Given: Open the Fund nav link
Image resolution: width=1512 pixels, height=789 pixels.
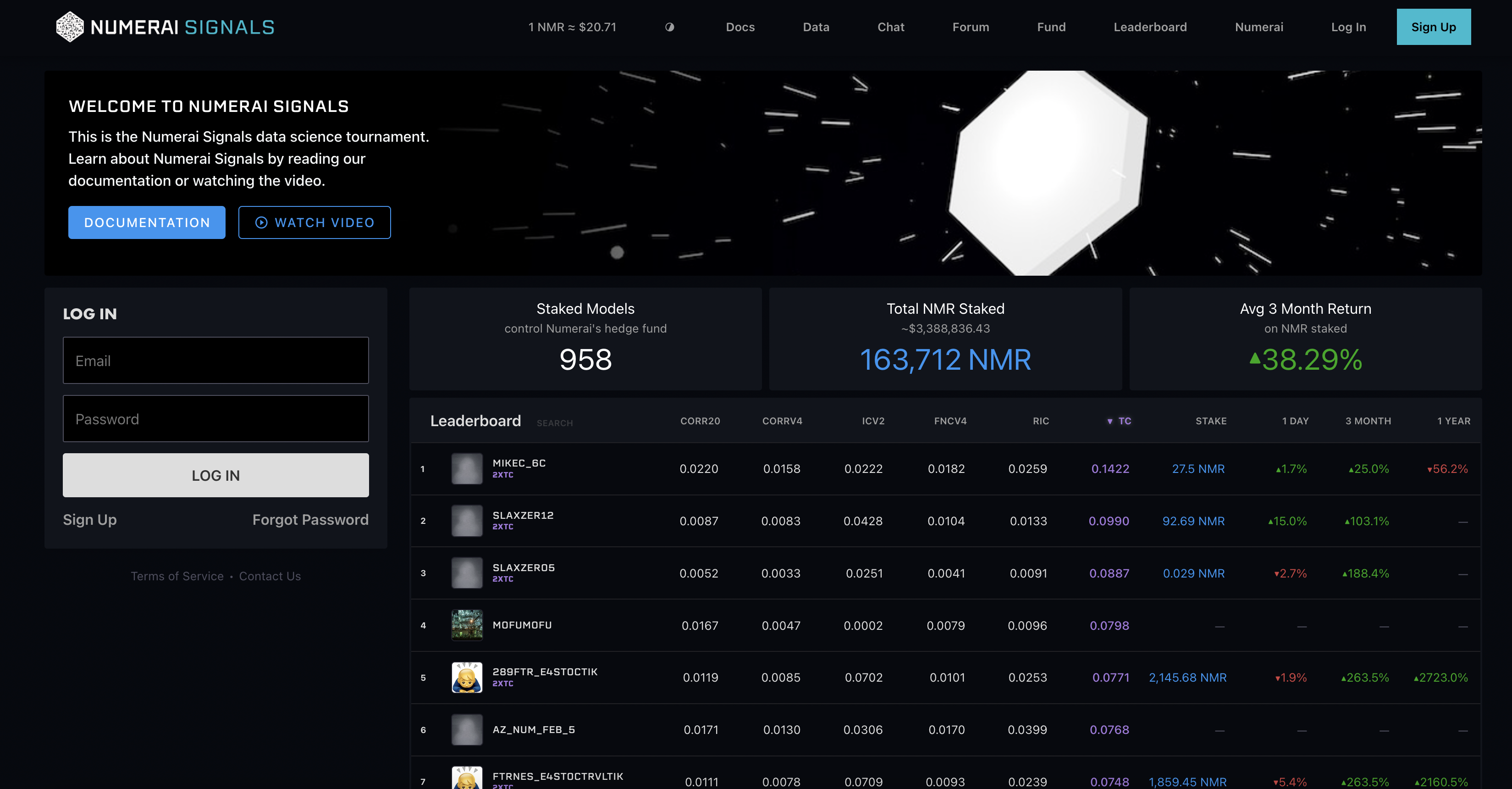Looking at the screenshot, I should pyautogui.click(x=1051, y=27).
